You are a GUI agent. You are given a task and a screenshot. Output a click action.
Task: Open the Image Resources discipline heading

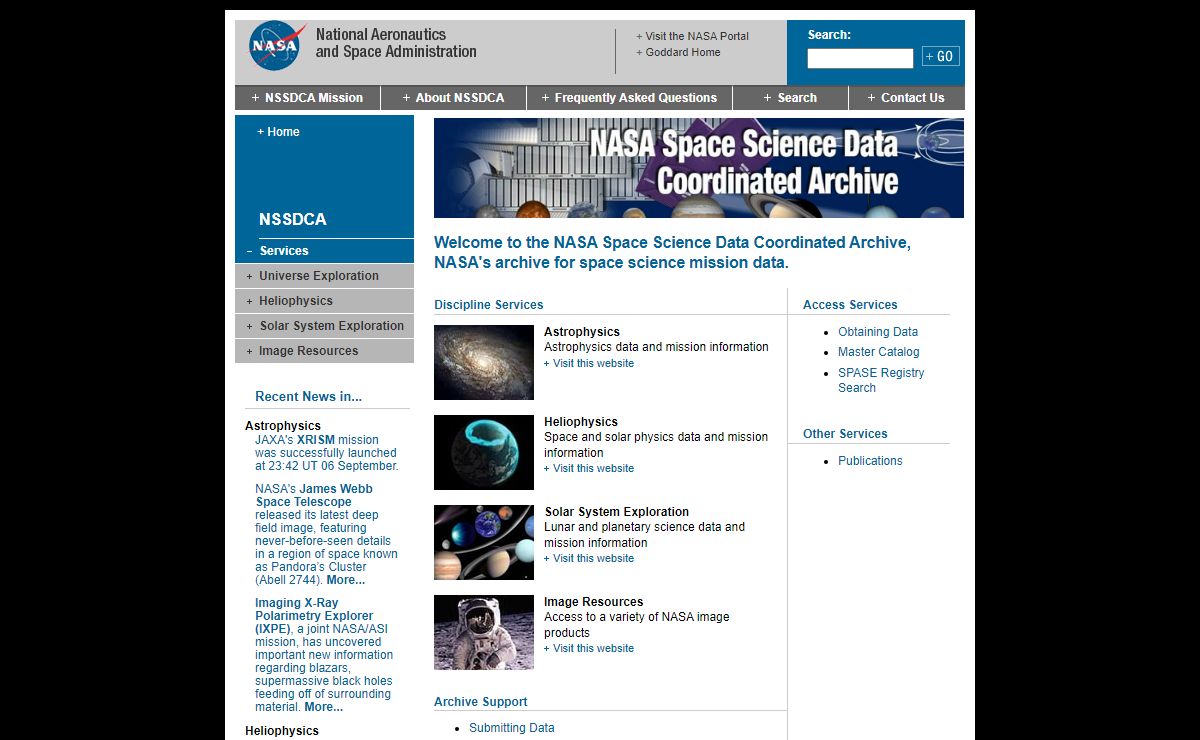coord(594,602)
